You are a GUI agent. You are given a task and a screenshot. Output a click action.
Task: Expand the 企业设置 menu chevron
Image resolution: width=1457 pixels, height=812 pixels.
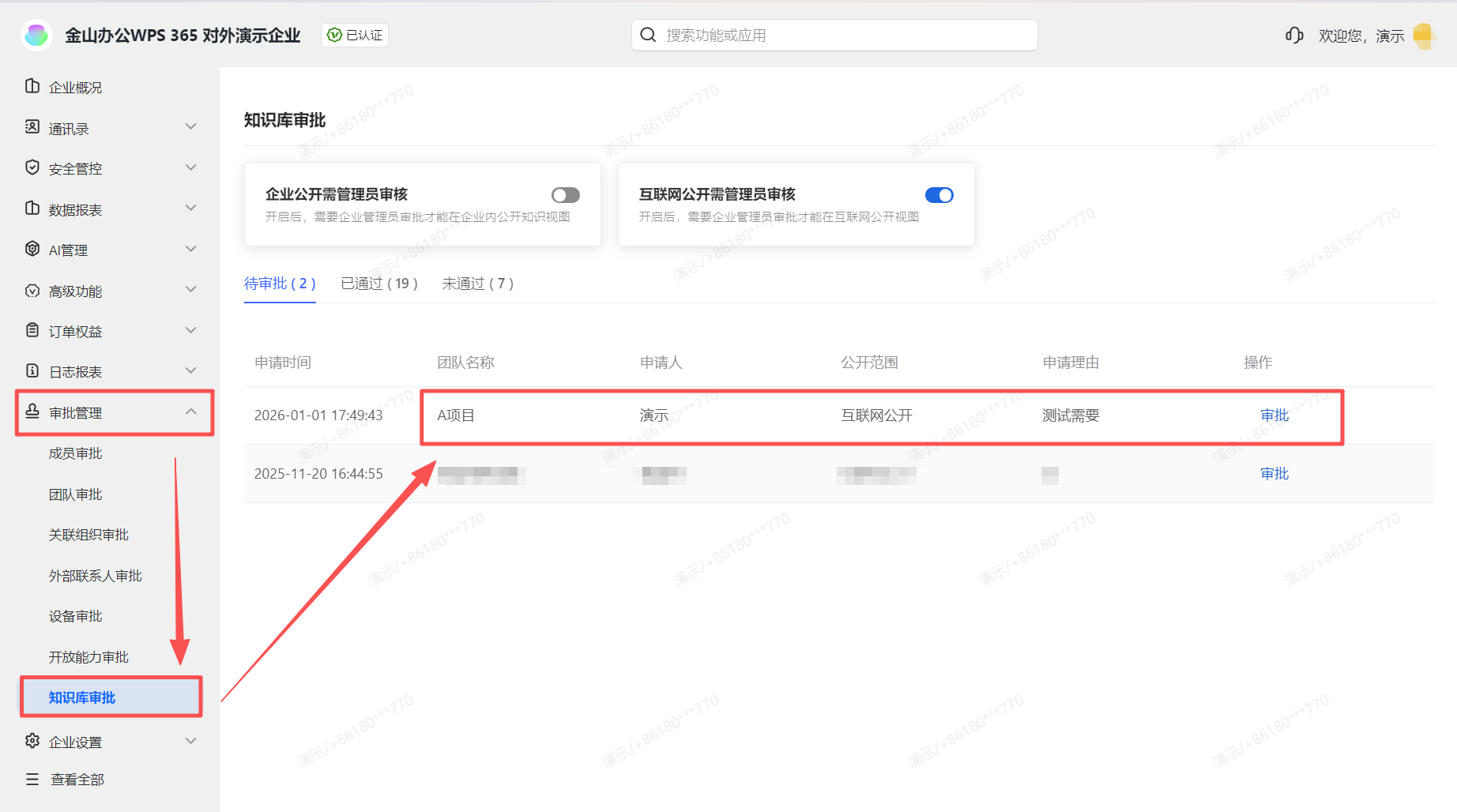click(x=191, y=741)
